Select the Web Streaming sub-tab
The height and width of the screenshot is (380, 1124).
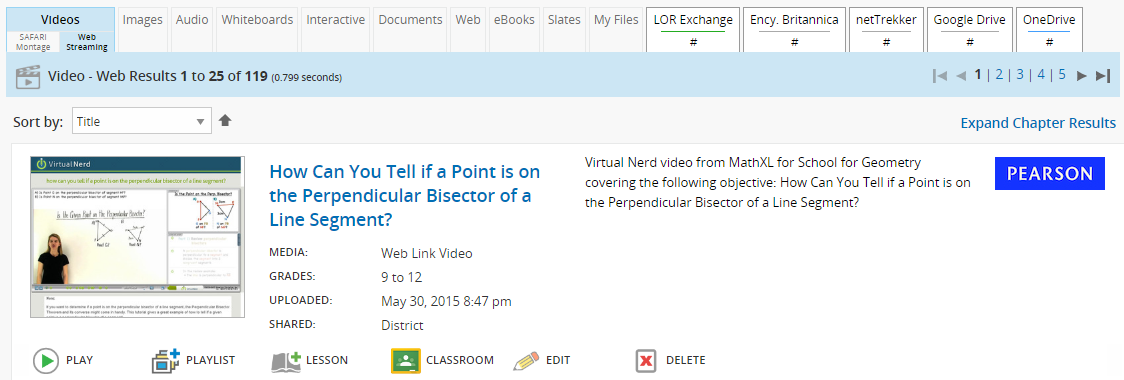[87, 42]
